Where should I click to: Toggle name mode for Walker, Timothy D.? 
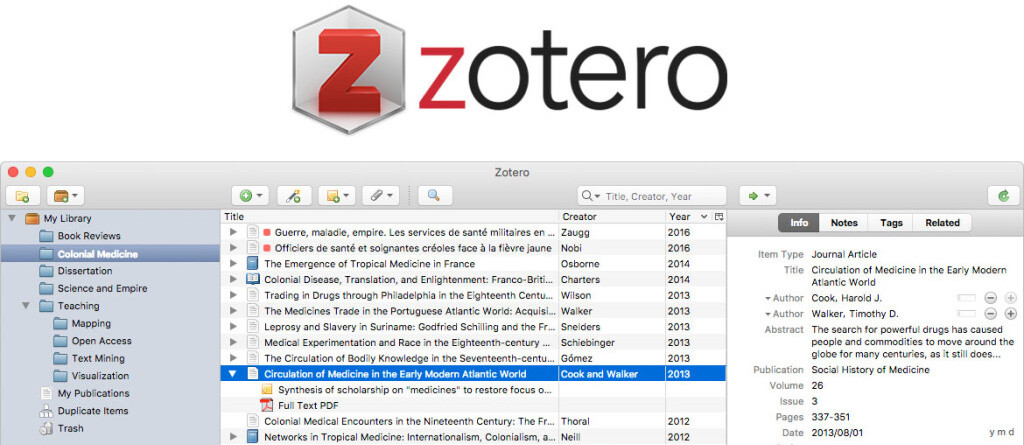pyautogui.click(x=966, y=314)
